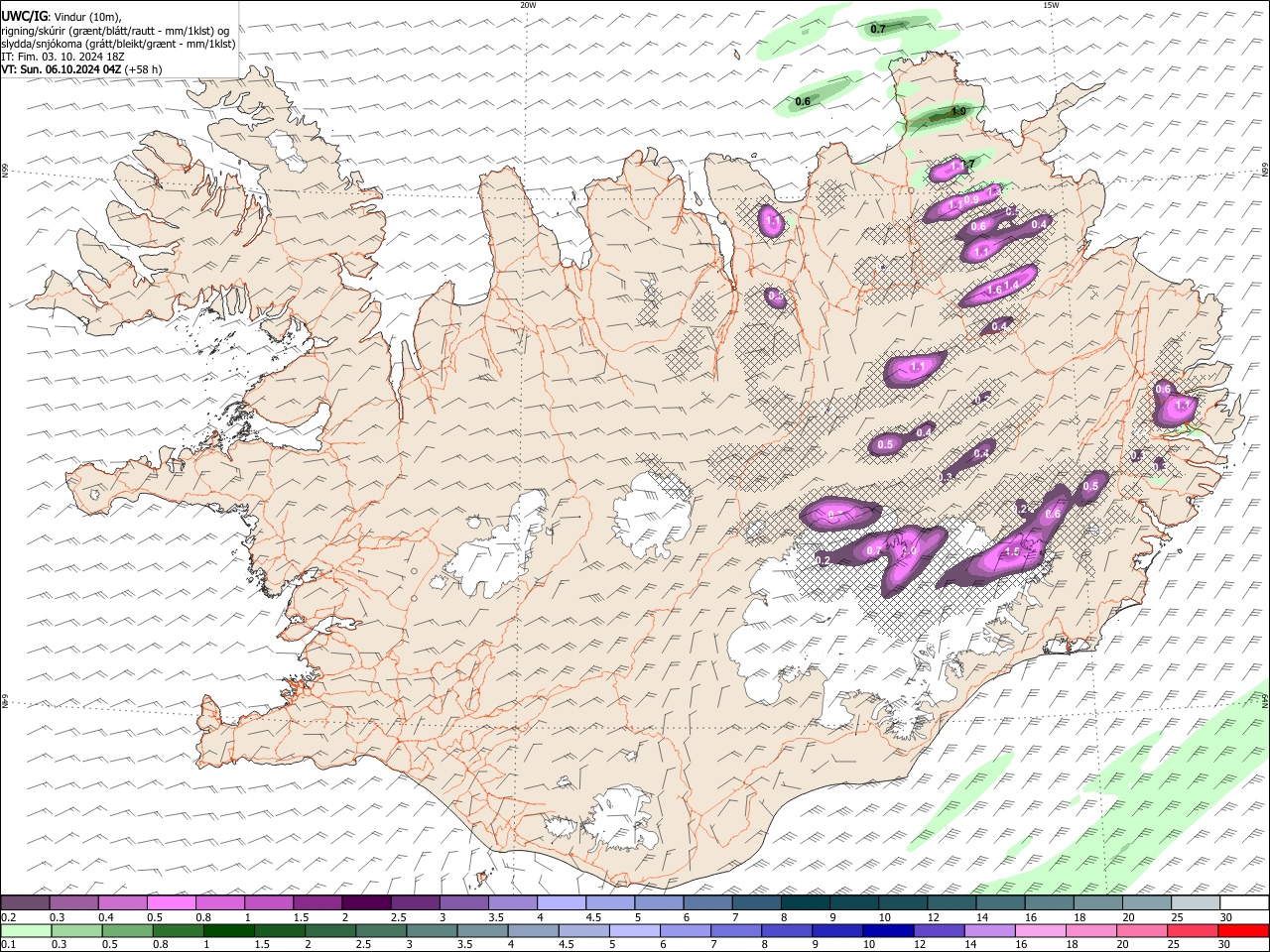Click the deep blue swatch between 10 and 12
The width and height of the screenshot is (1270, 952).
tap(887, 930)
